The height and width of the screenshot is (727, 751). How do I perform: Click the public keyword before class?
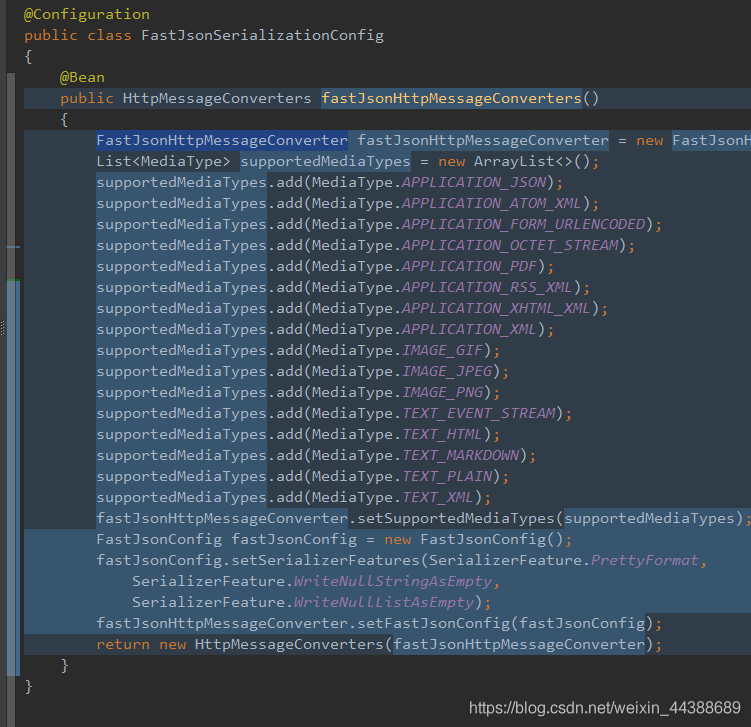click(51, 35)
